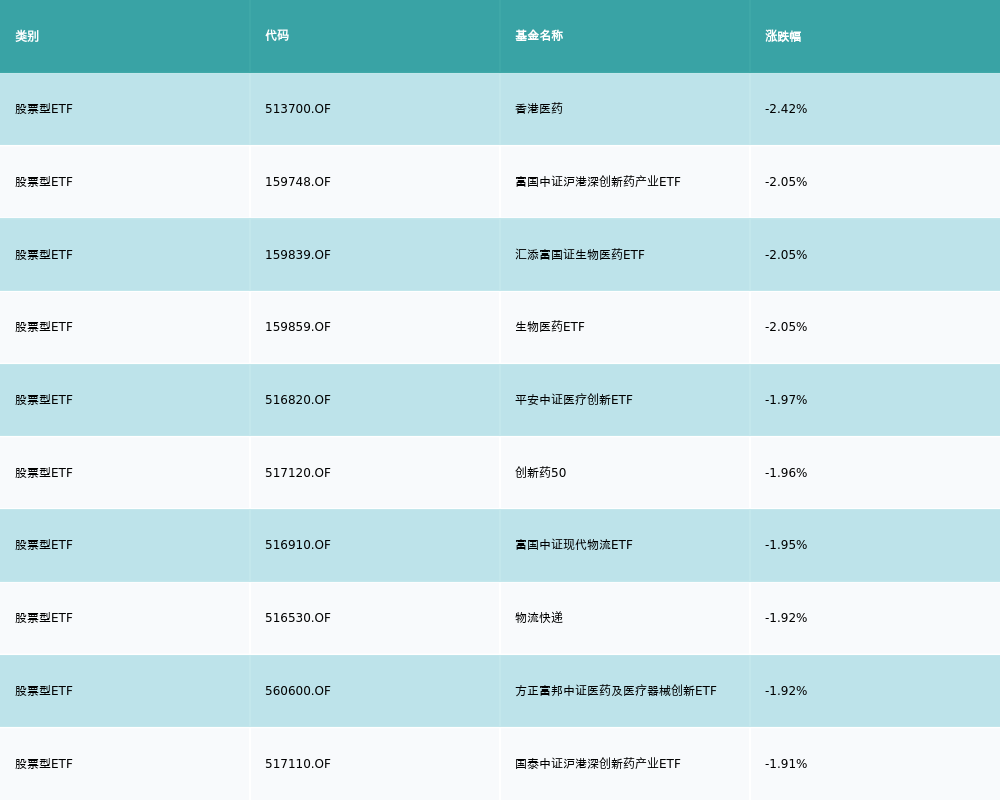Click fund code 159839.OF

[298, 255]
